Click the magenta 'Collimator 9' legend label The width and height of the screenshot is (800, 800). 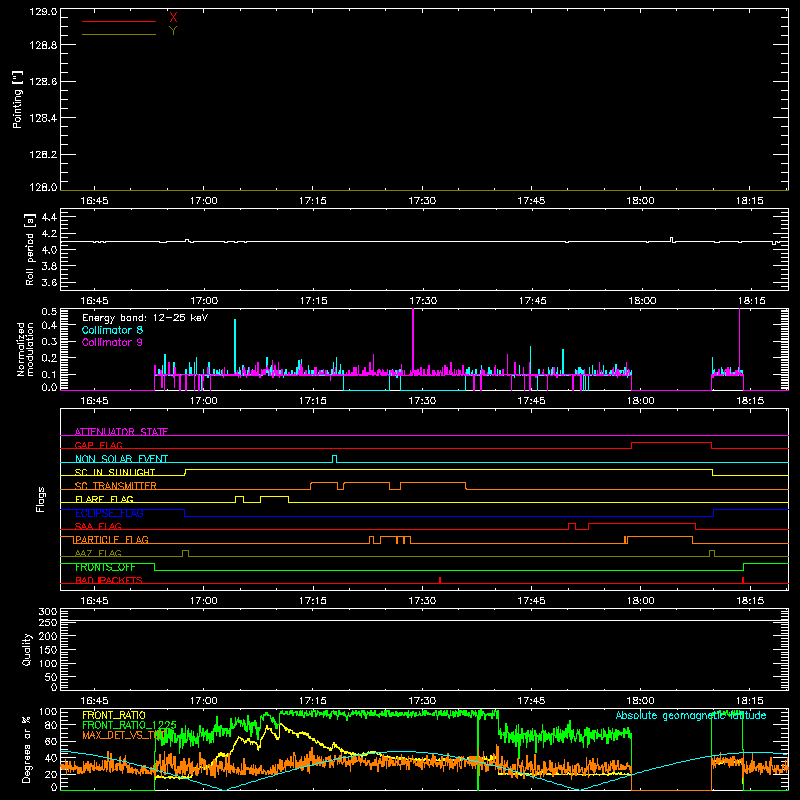pyautogui.click(x=112, y=342)
